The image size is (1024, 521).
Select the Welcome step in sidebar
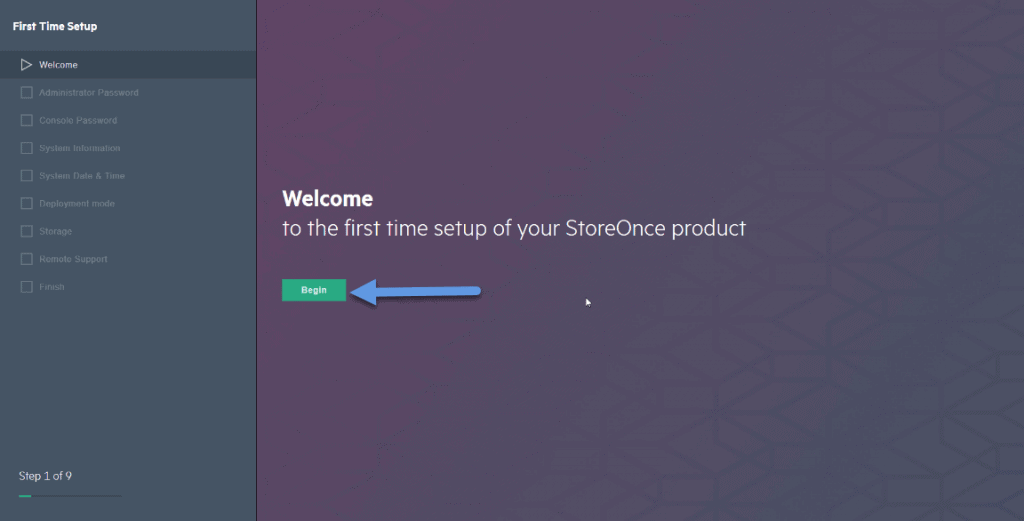point(128,65)
